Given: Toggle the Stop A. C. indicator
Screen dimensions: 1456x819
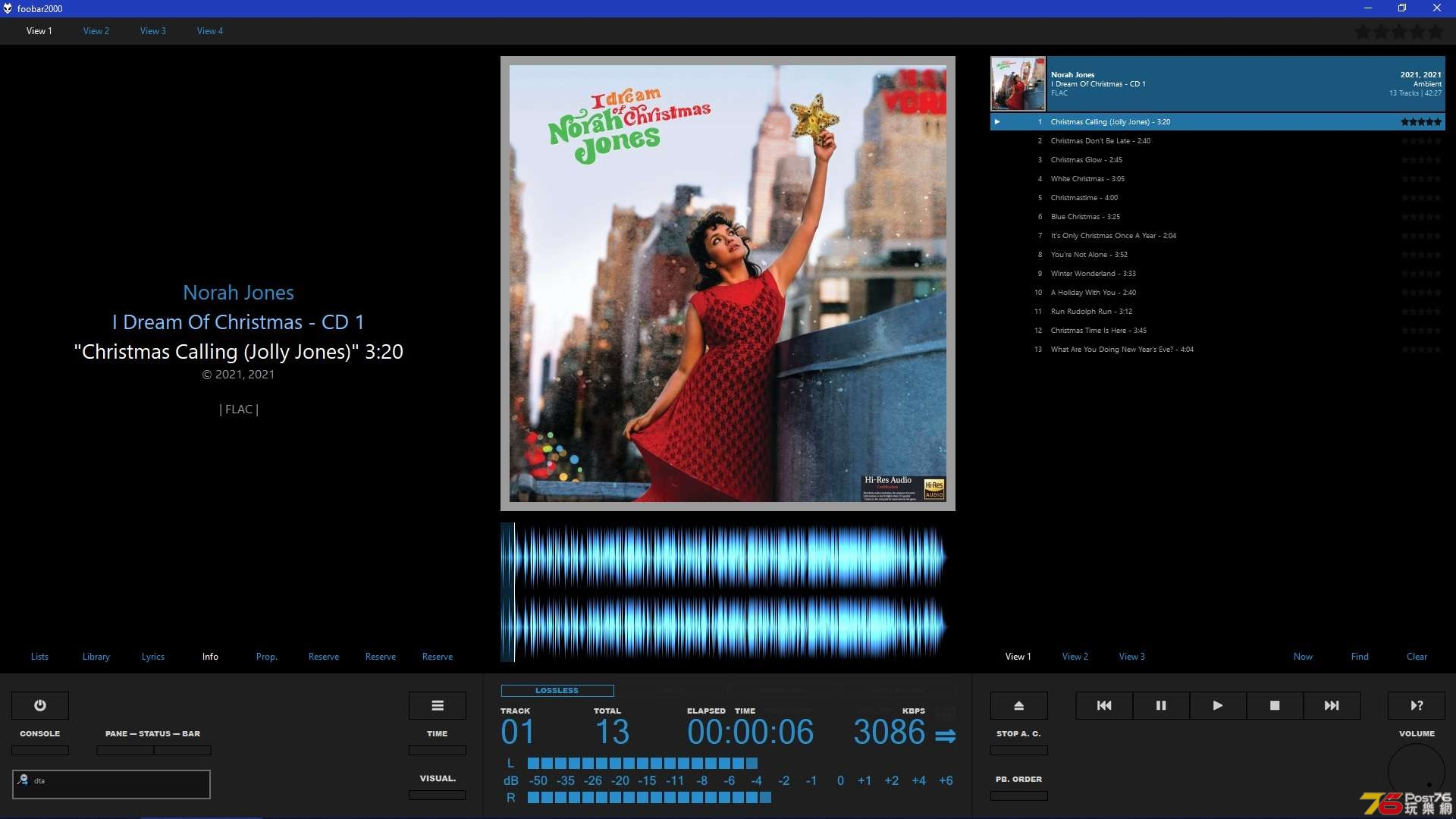Looking at the screenshot, I should tap(1019, 750).
